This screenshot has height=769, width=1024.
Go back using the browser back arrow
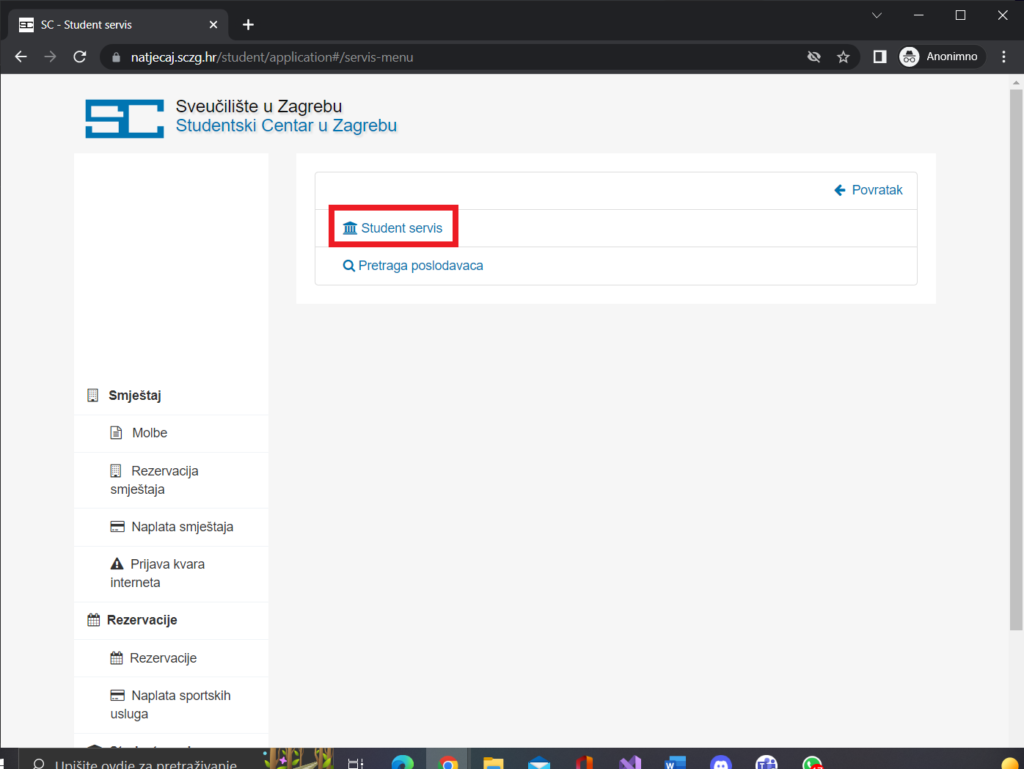click(21, 57)
